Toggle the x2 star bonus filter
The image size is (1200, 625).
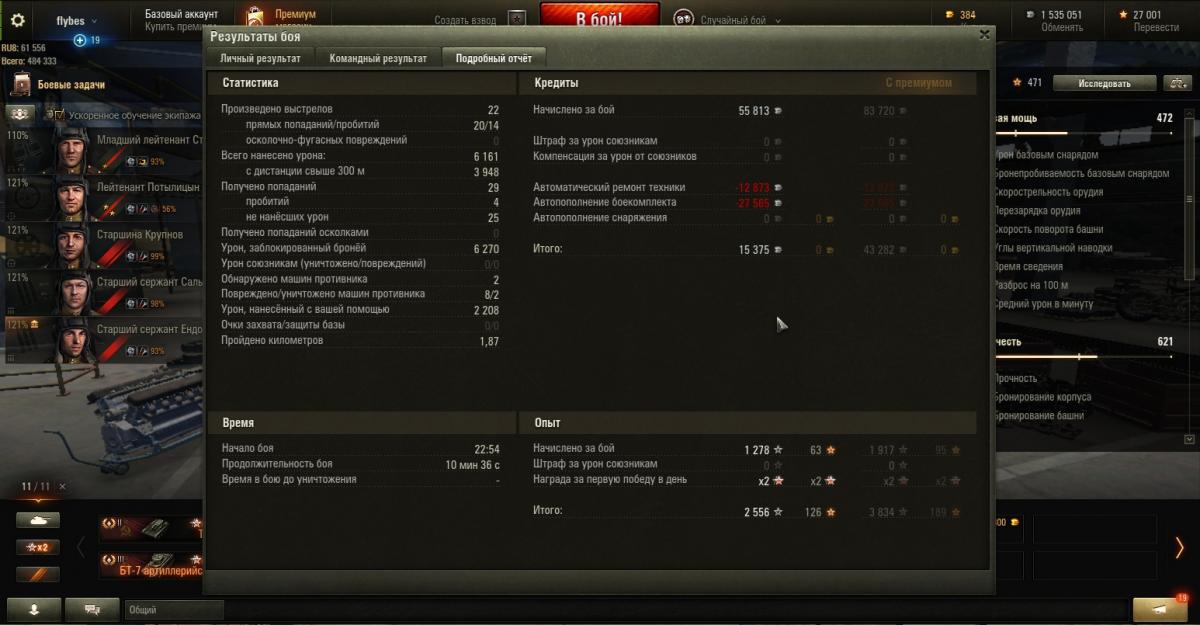click(38, 547)
